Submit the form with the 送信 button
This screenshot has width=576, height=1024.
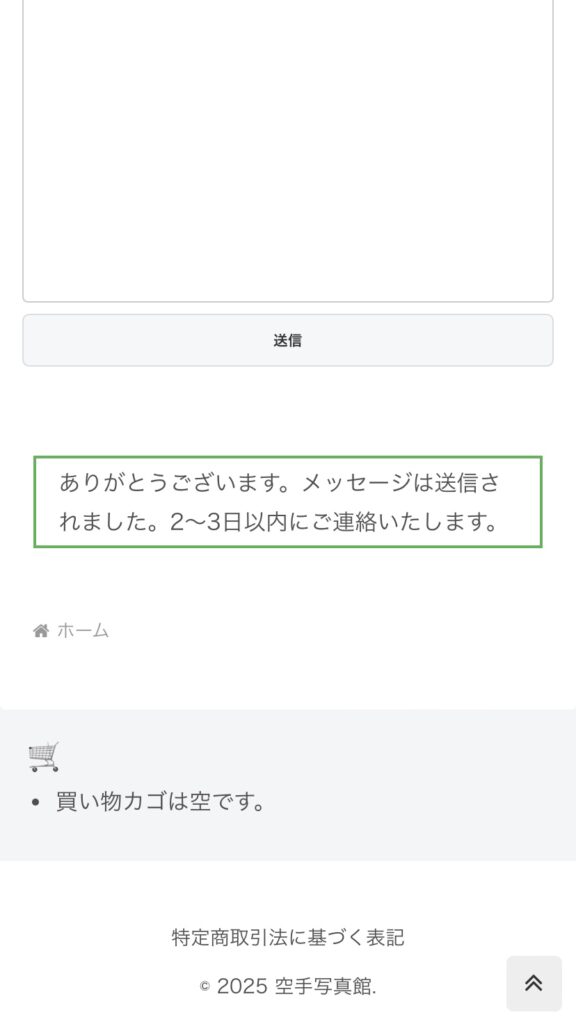point(288,340)
